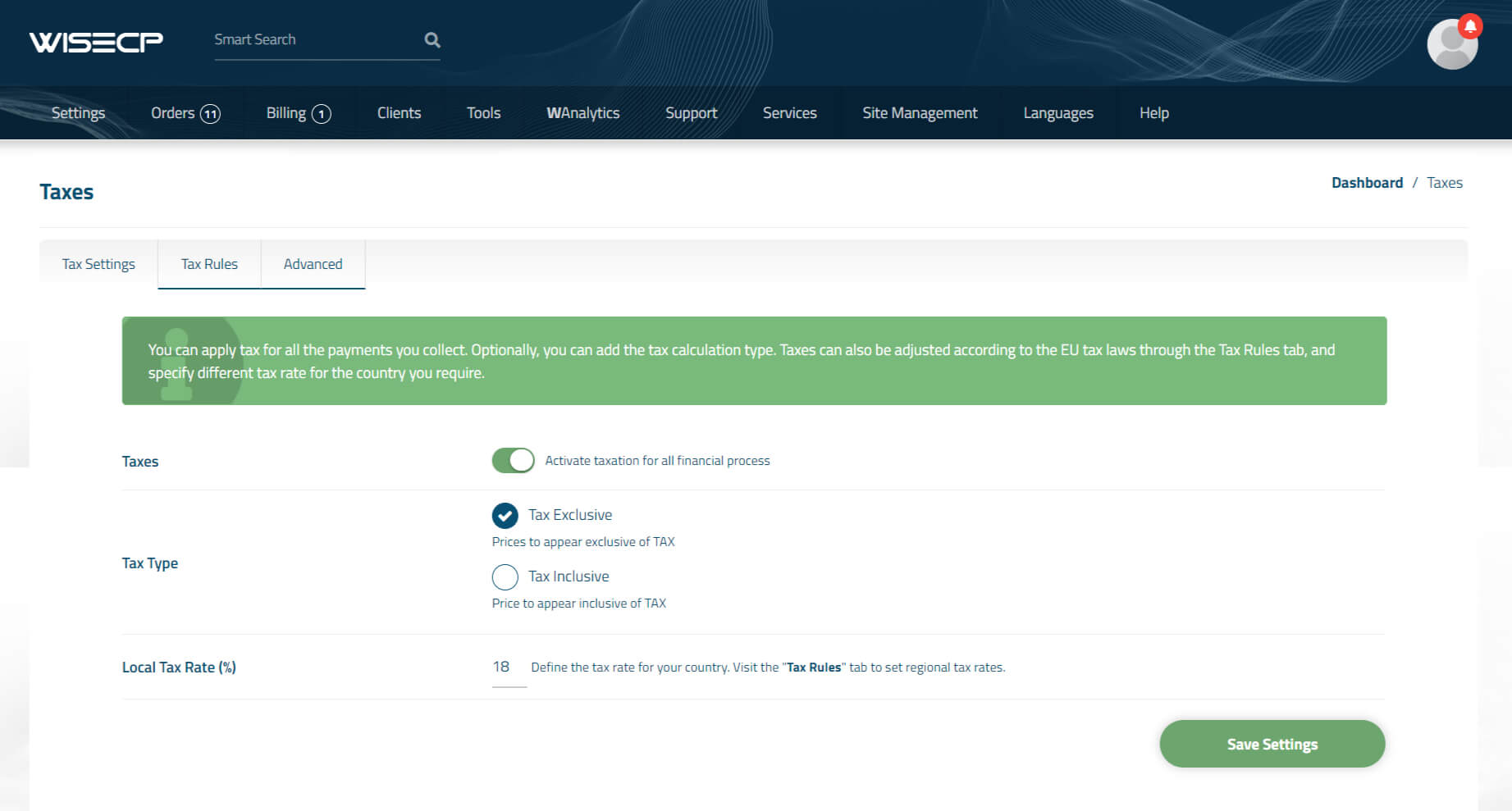
Task: Open the Help menu
Action: click(x=1153, y=113)
